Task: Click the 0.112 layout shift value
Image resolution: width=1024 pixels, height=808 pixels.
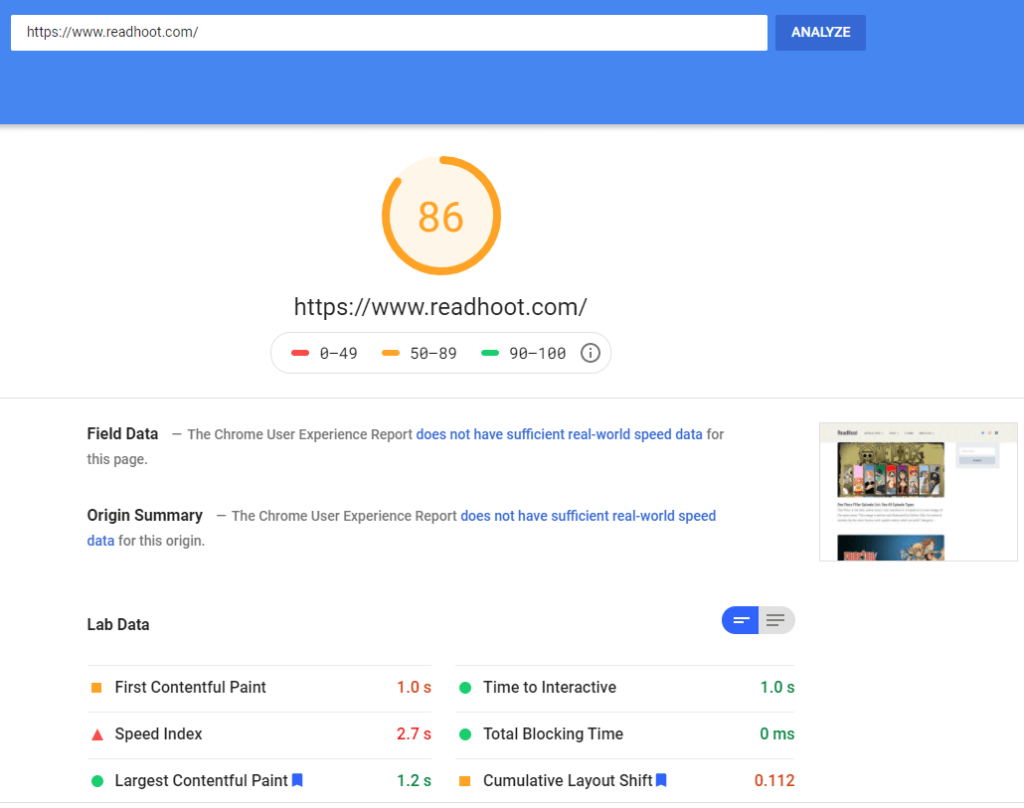Action: (775, 781)
